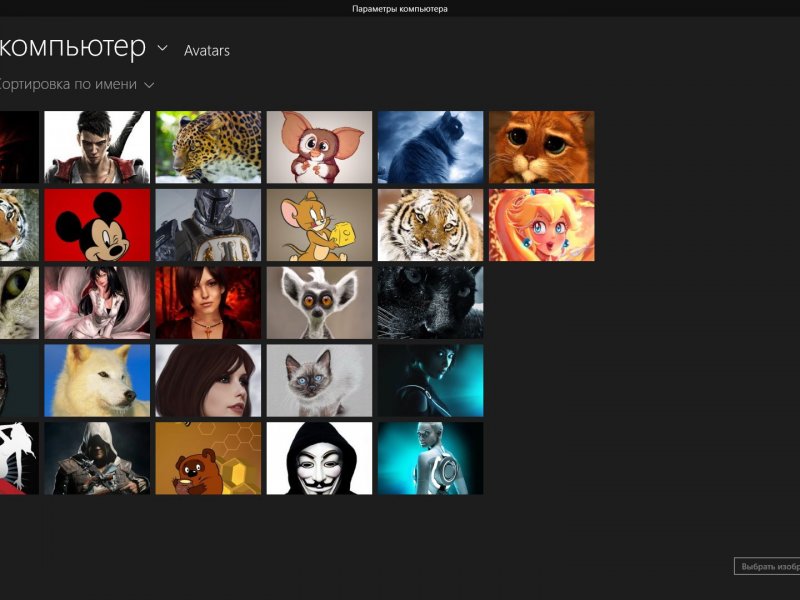Pick the glowing cyan Tron back-view avatar

(x=431, y=458)
